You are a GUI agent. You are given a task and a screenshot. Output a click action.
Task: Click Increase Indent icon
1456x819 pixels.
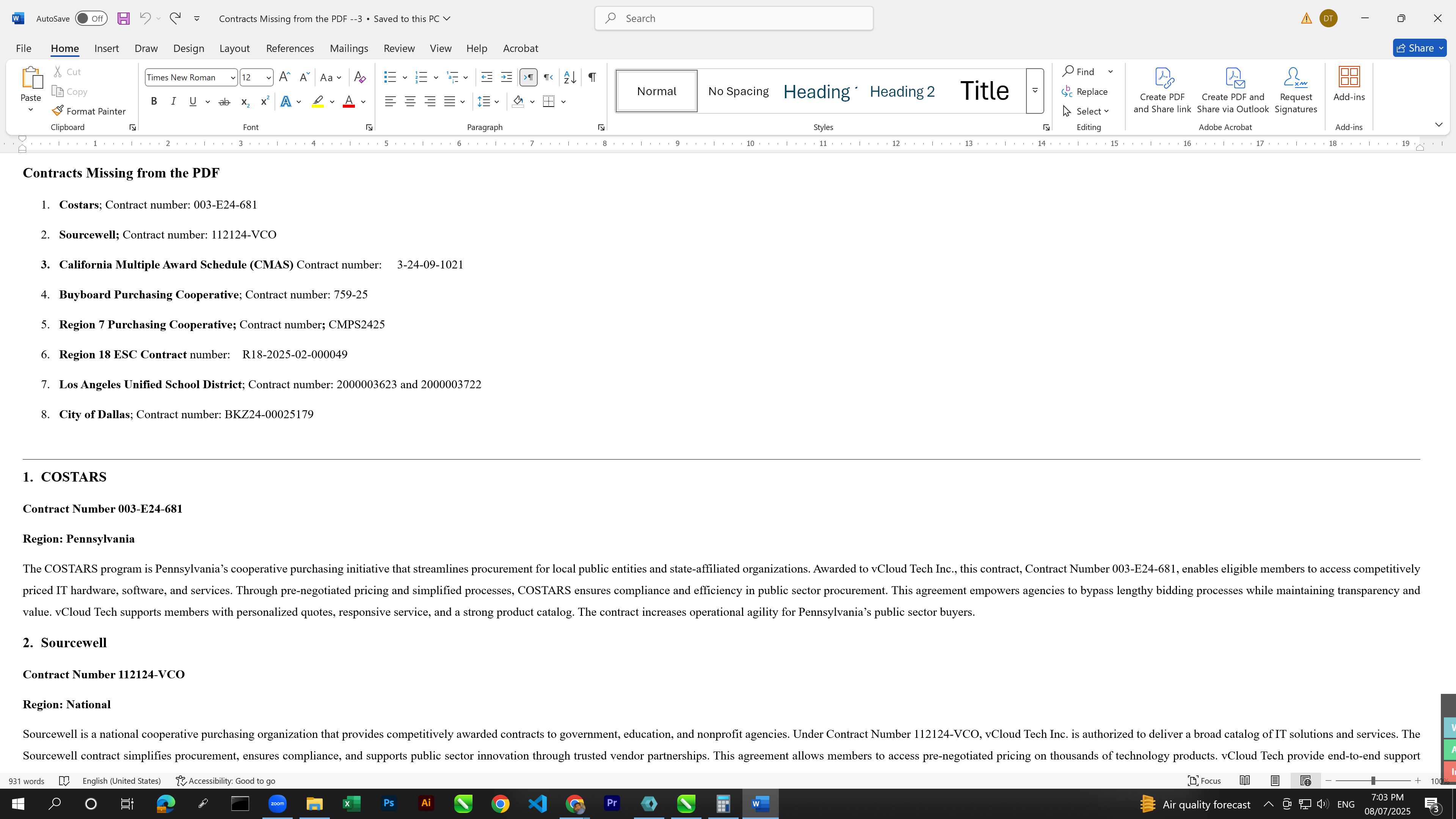tap(507, 77)
